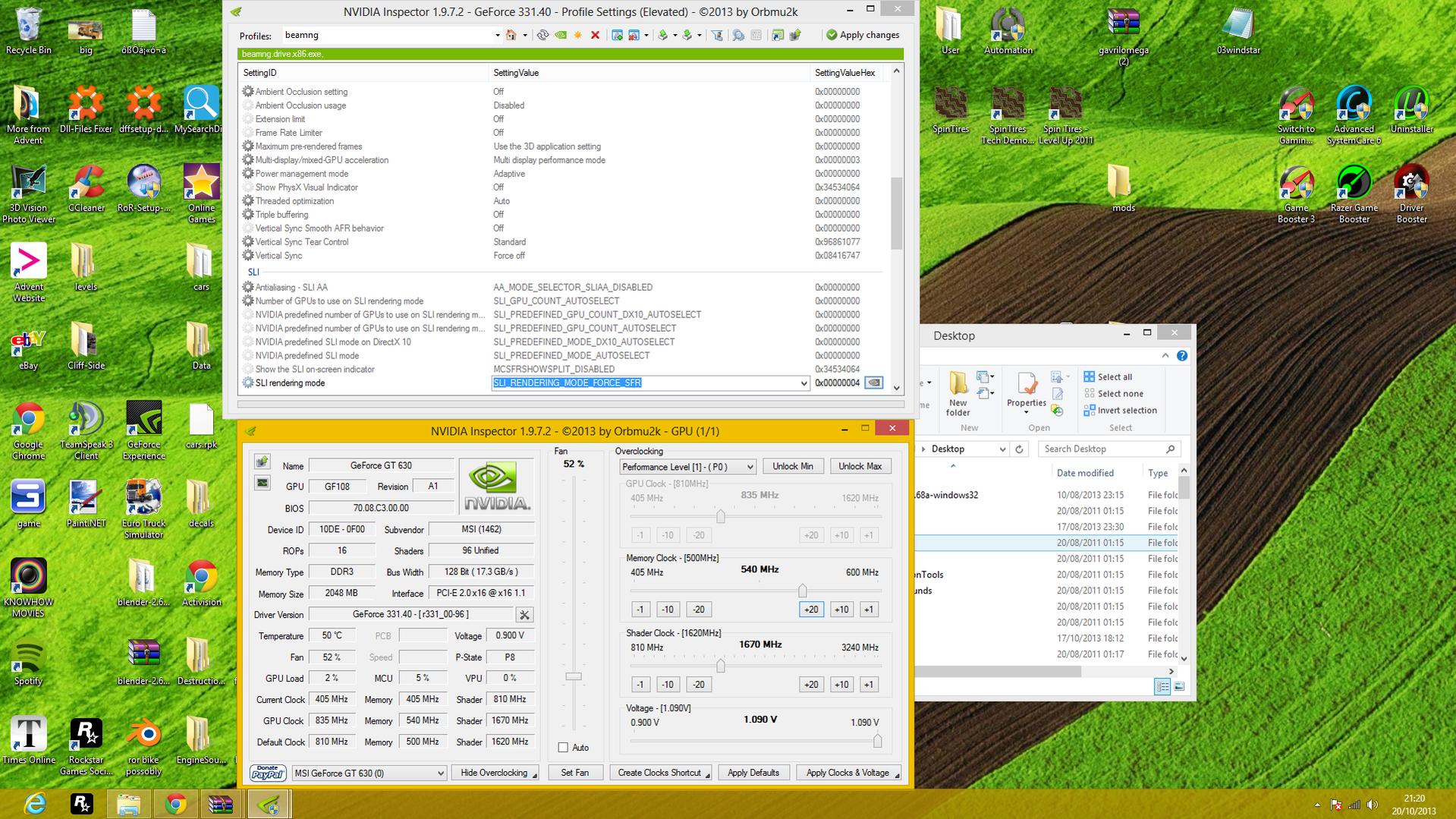Click Invert selection in explorer ribbon
This screenshot has height=819, width=1456.
coord(1120,411)
